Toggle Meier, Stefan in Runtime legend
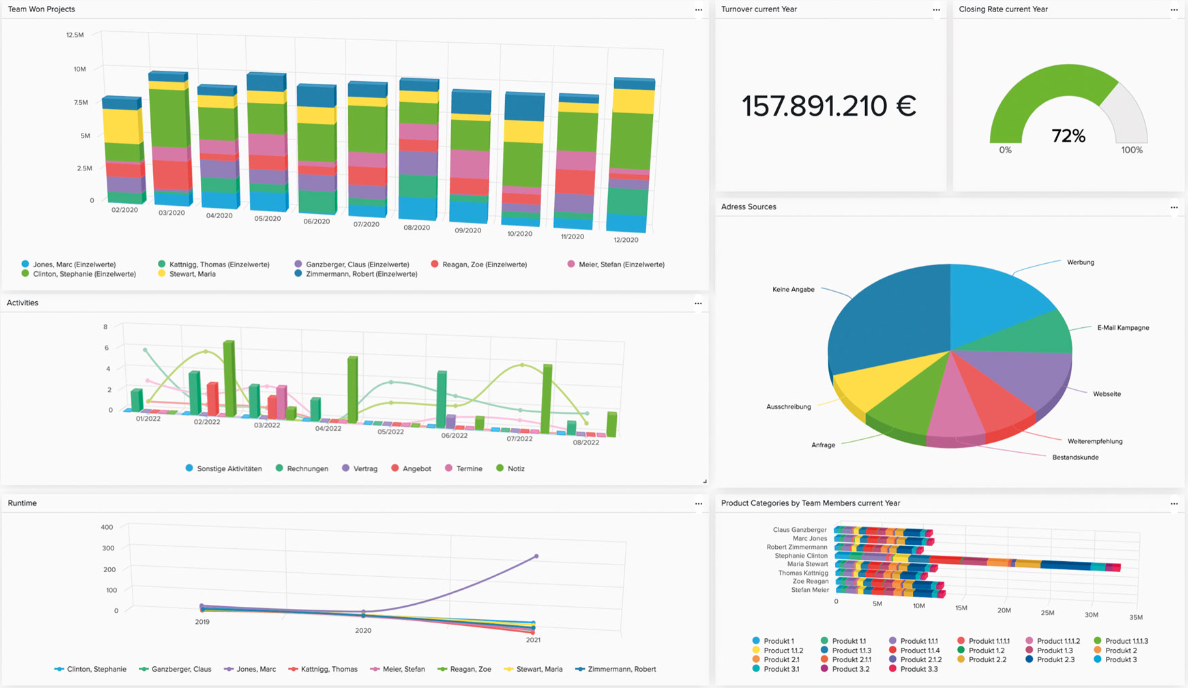The width and height of the screenshot is (1188, 688). [x=398, y=669]
